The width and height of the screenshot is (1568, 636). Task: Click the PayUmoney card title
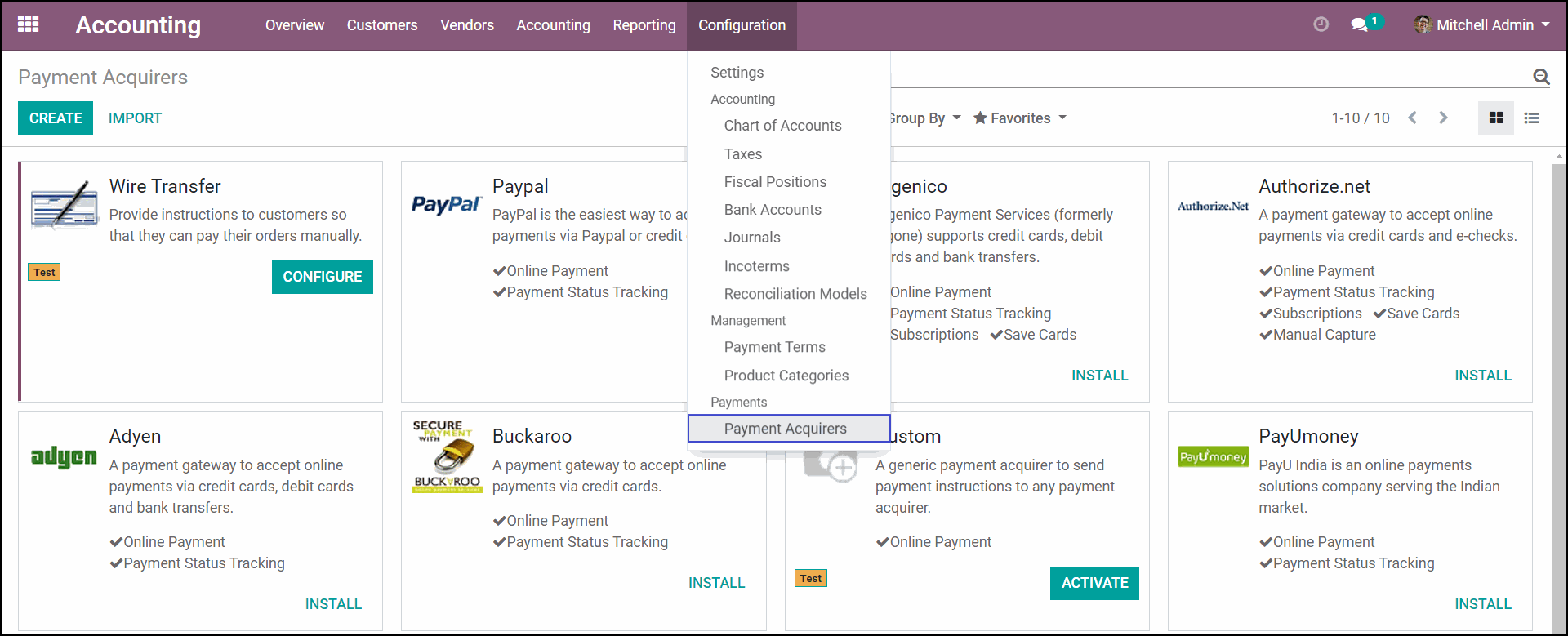[1308, 436]
